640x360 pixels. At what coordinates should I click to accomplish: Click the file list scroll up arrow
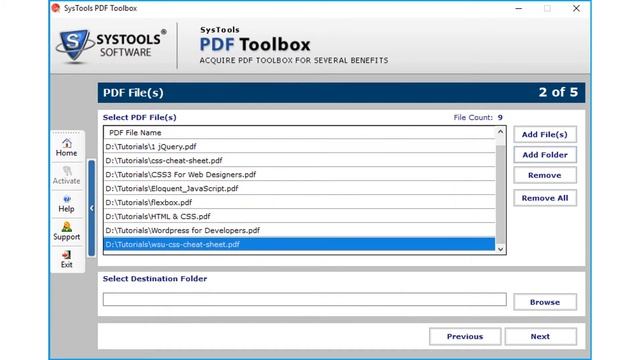500,132
